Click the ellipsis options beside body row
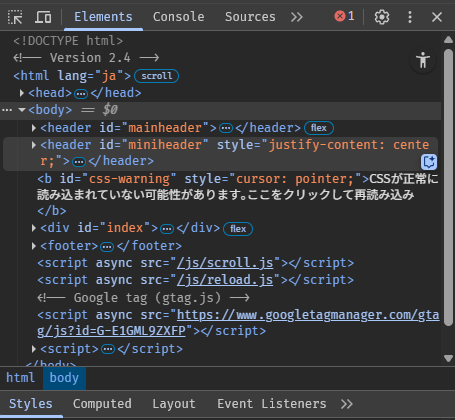Image resolution: width=455 pixels, height=420 pixels. pos(7,110)
